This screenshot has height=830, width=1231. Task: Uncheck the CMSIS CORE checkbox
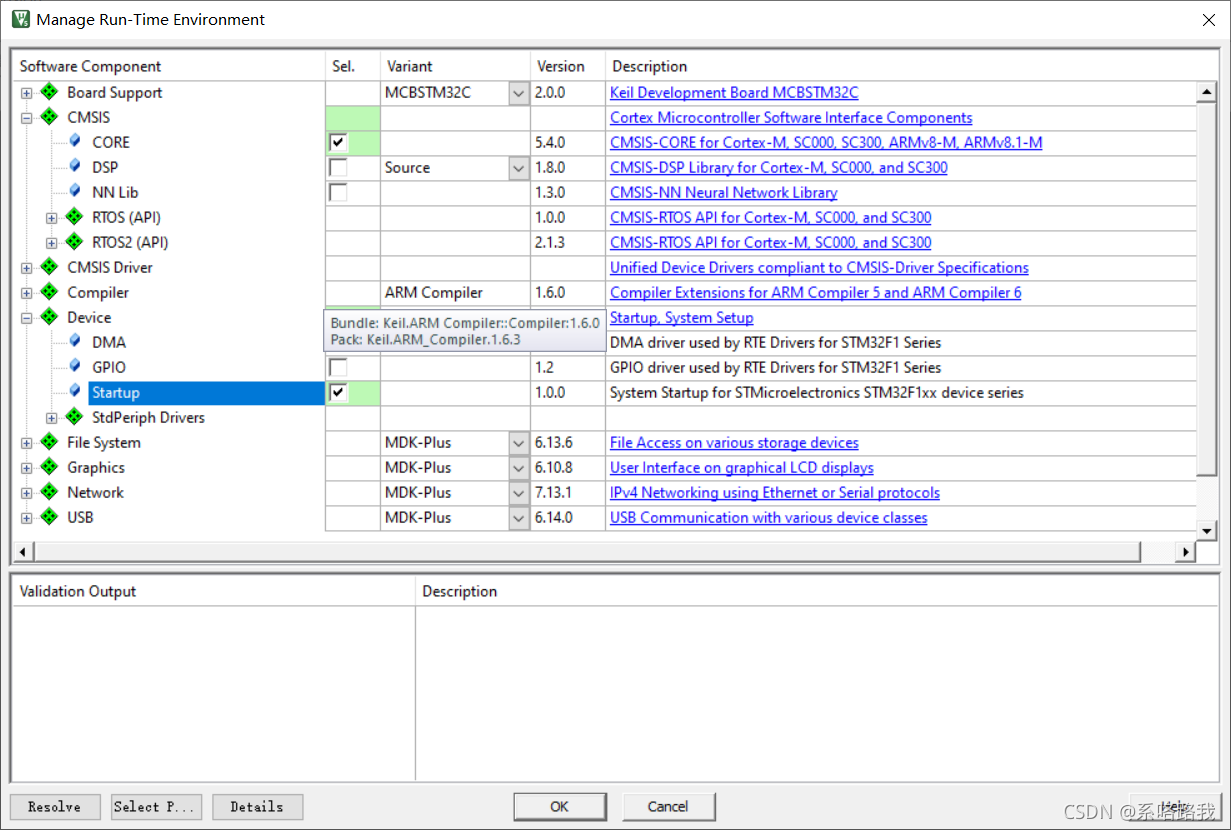tap(339, 142)
